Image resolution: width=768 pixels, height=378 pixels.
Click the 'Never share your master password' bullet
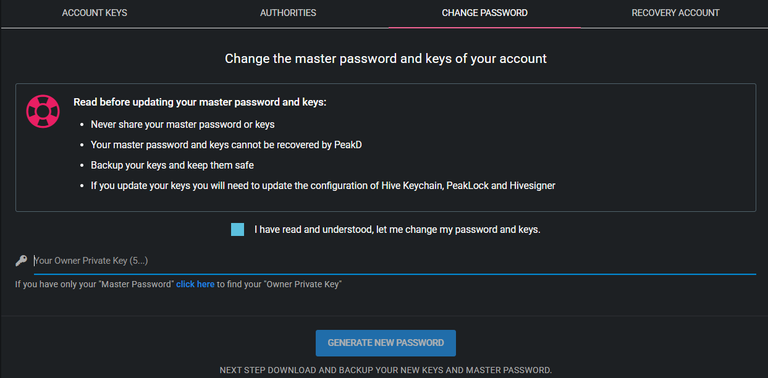[183, 124]
